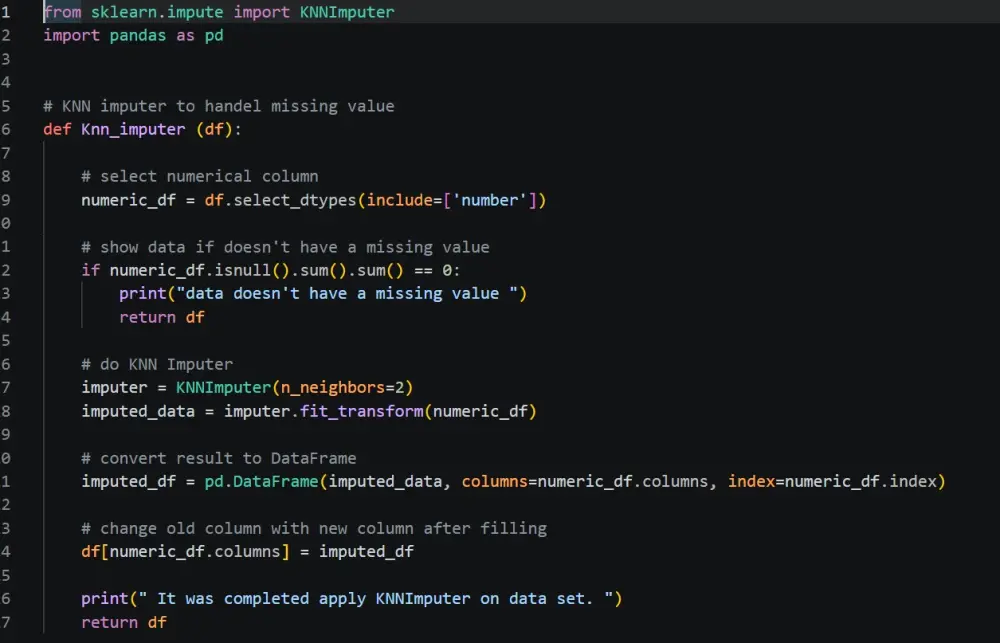Screen dimensions: 1000x643
Task: Click the KNNImputer import name on line 1
Action: (347, 12)
